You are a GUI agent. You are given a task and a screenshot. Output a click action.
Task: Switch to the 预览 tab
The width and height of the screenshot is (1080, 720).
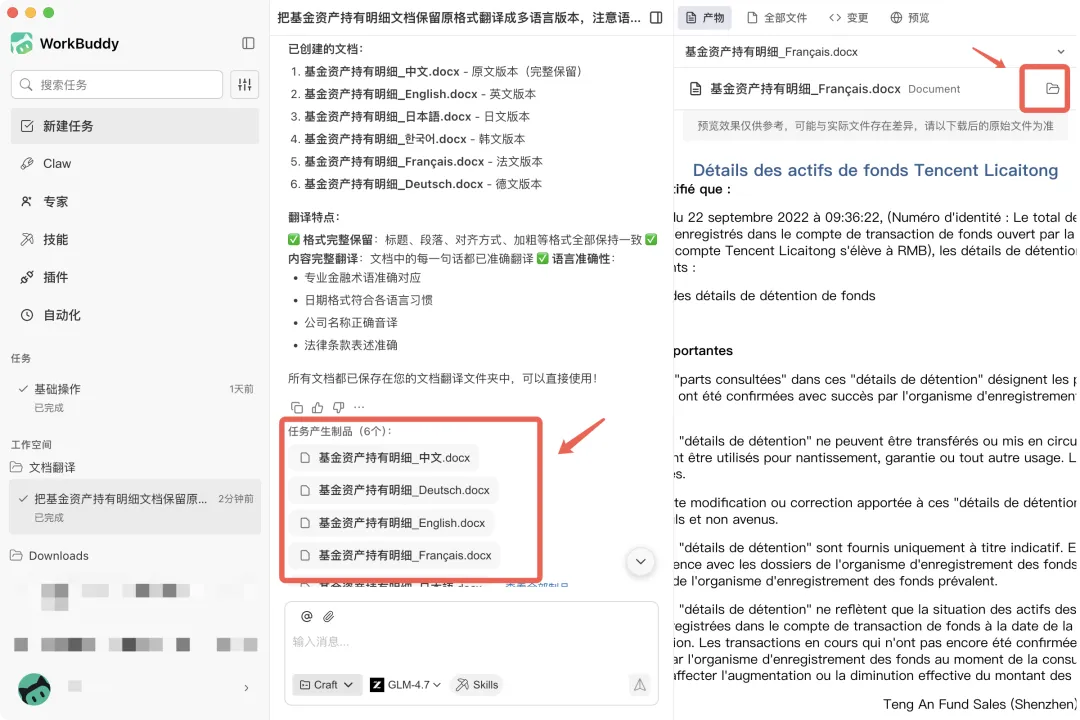click(910, 18)
